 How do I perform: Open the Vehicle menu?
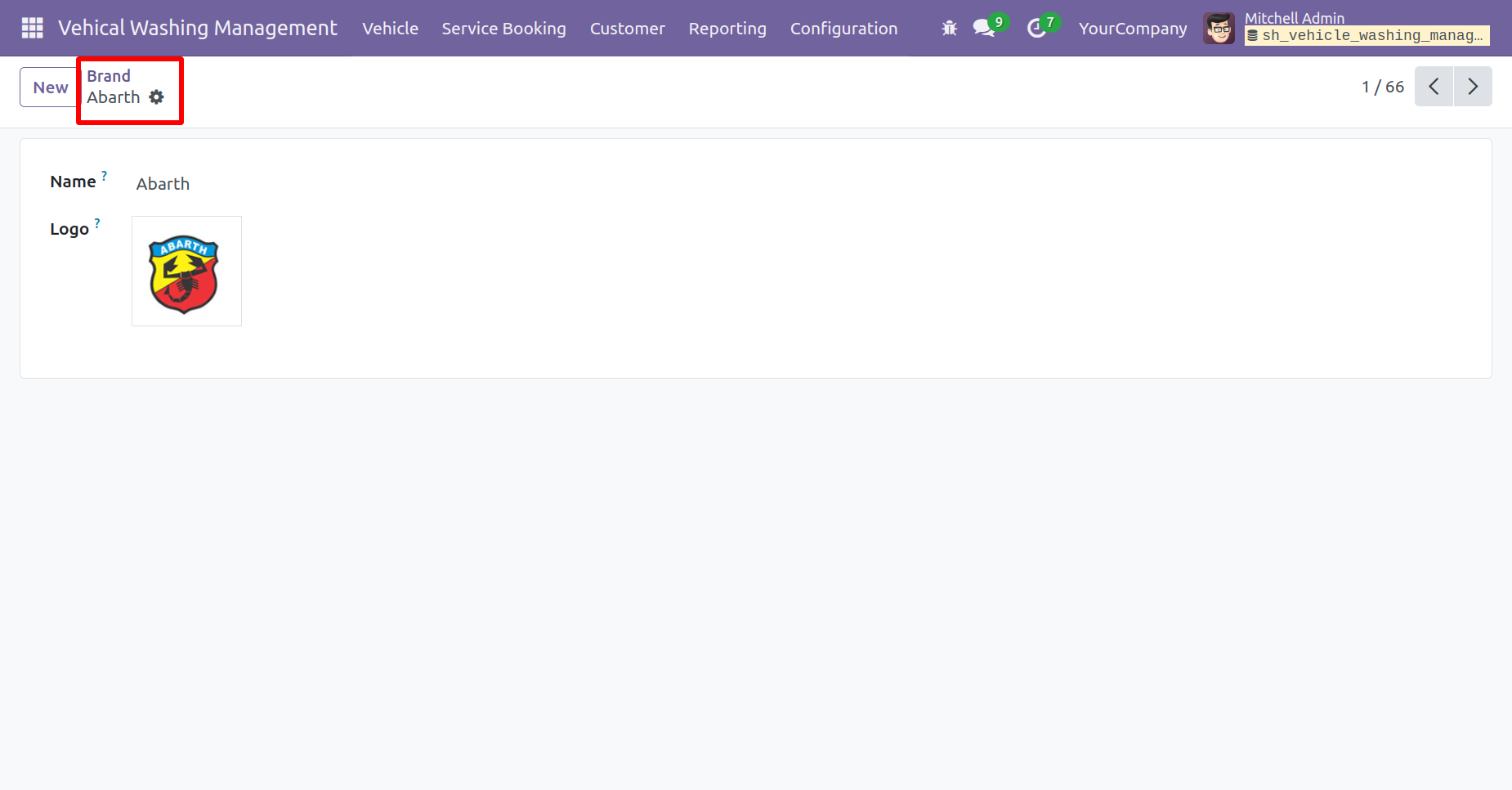[x=390, y=29]
